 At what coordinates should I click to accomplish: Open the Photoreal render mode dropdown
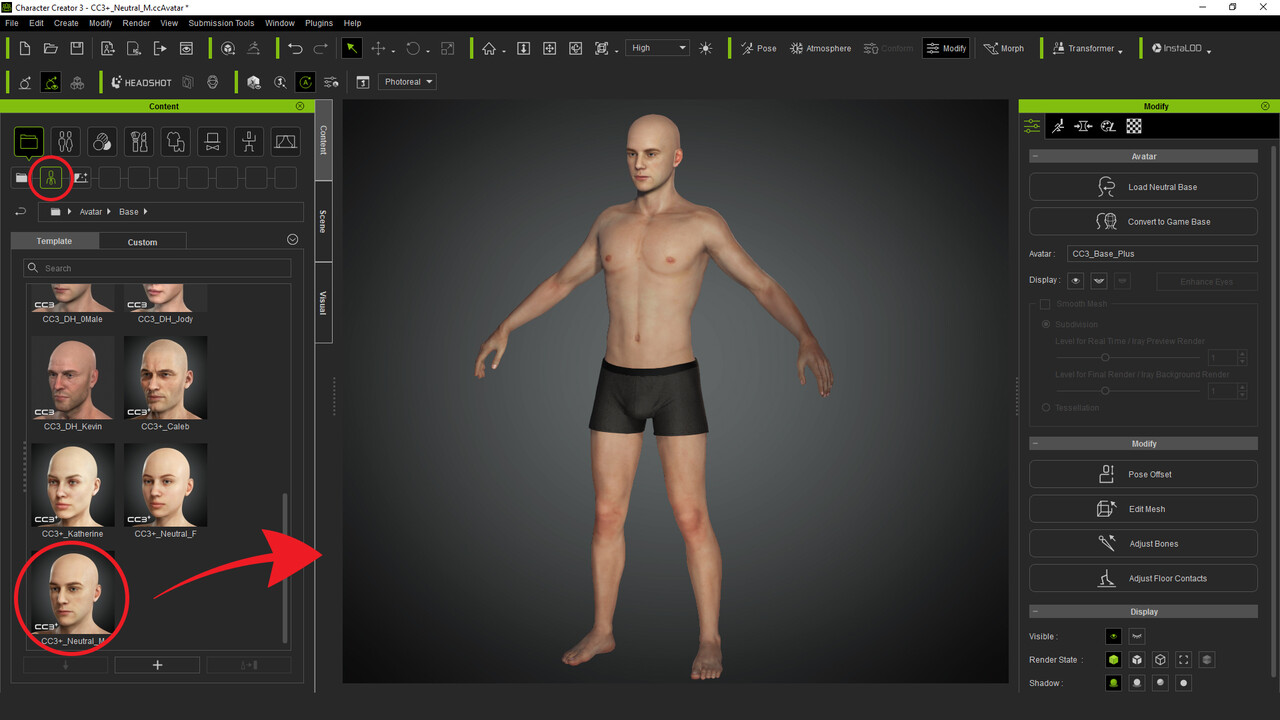407,82
